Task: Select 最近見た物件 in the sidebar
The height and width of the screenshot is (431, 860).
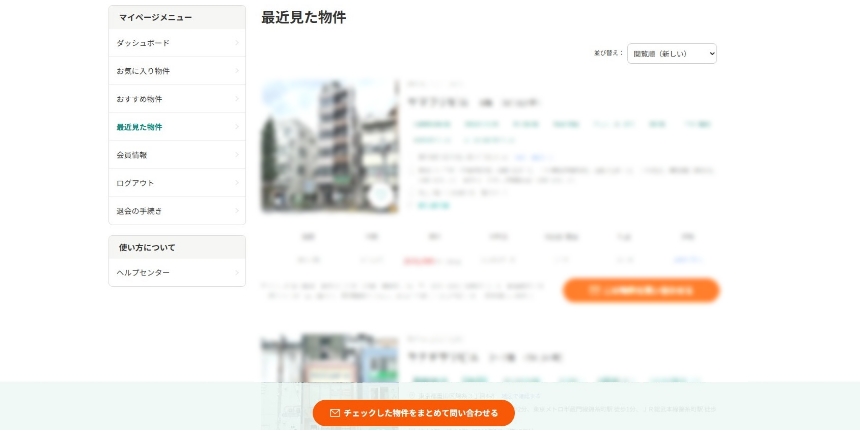Action: [x=177, y=127]
